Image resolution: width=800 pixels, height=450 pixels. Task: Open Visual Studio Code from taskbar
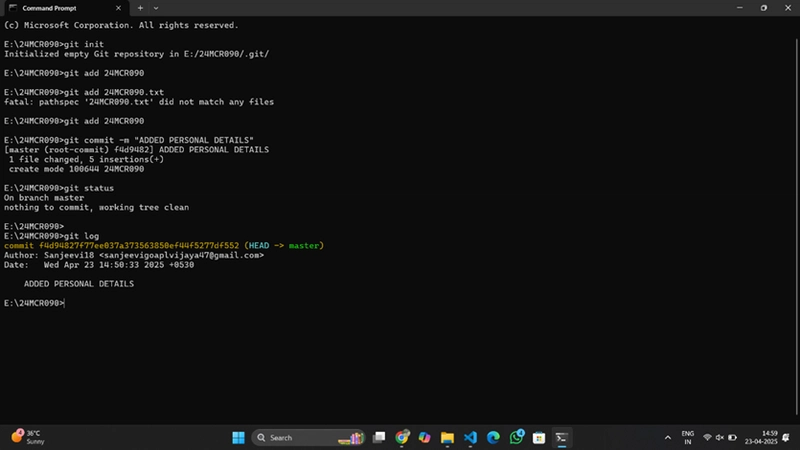(470, 438)
